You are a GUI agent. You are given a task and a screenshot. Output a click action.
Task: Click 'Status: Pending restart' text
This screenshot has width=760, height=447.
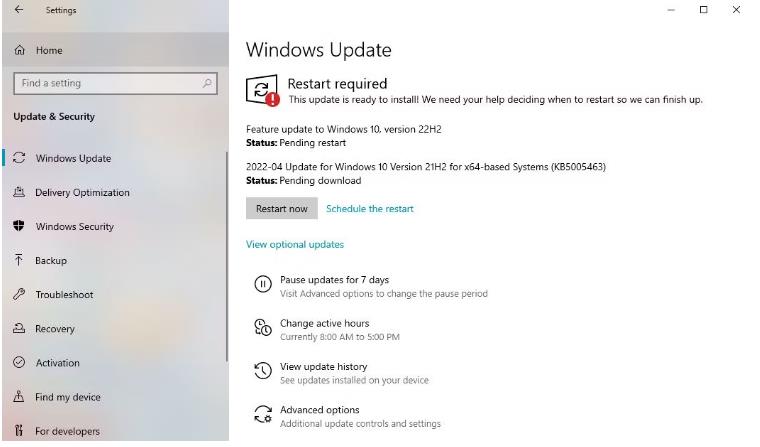tap(296, 143)
